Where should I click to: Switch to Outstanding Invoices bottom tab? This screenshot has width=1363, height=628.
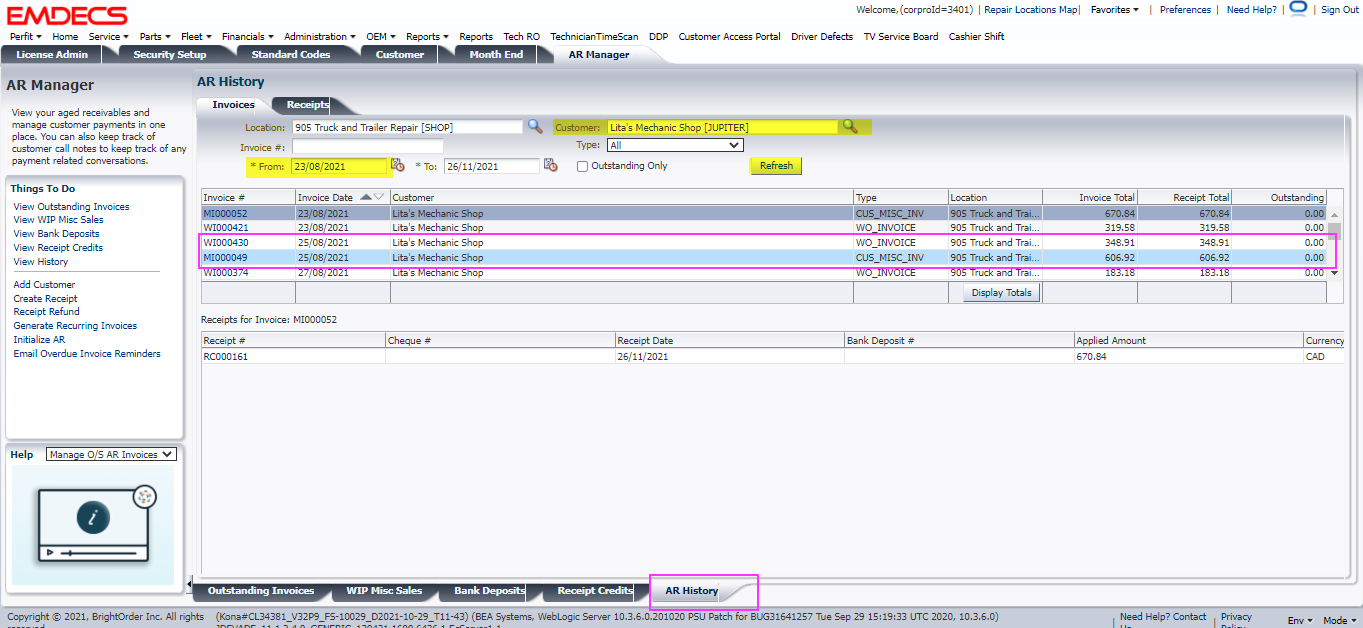(x=261, y=591)
